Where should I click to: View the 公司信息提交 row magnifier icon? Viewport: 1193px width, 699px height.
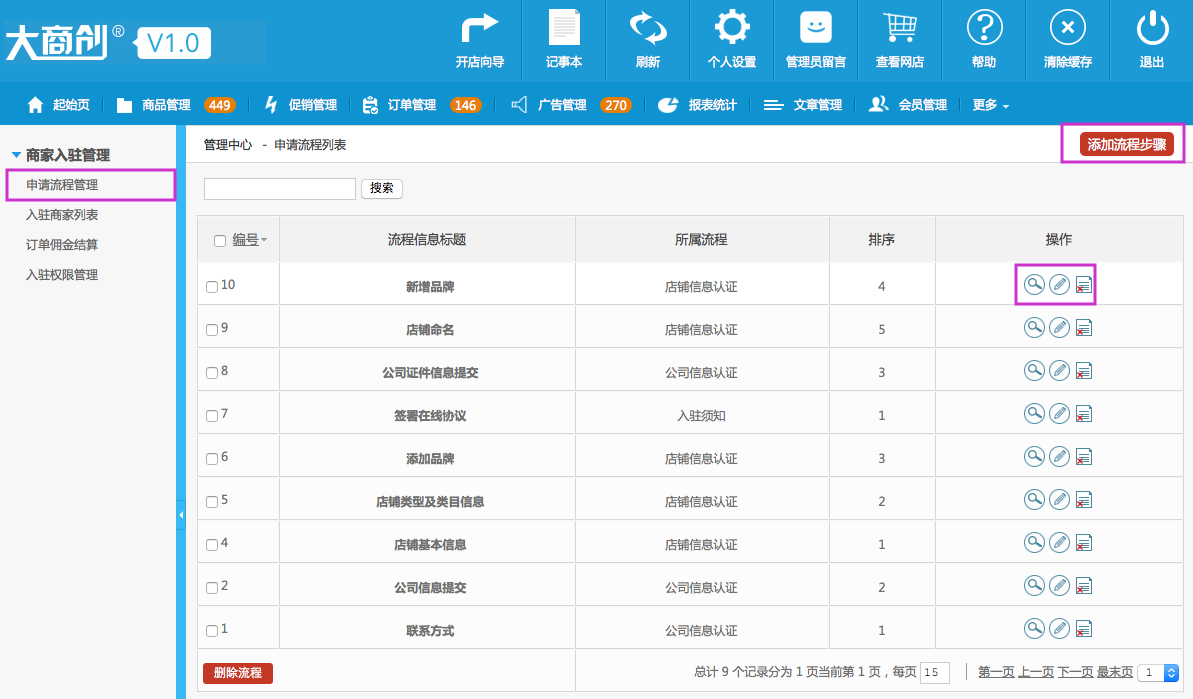pos(1034,586)
